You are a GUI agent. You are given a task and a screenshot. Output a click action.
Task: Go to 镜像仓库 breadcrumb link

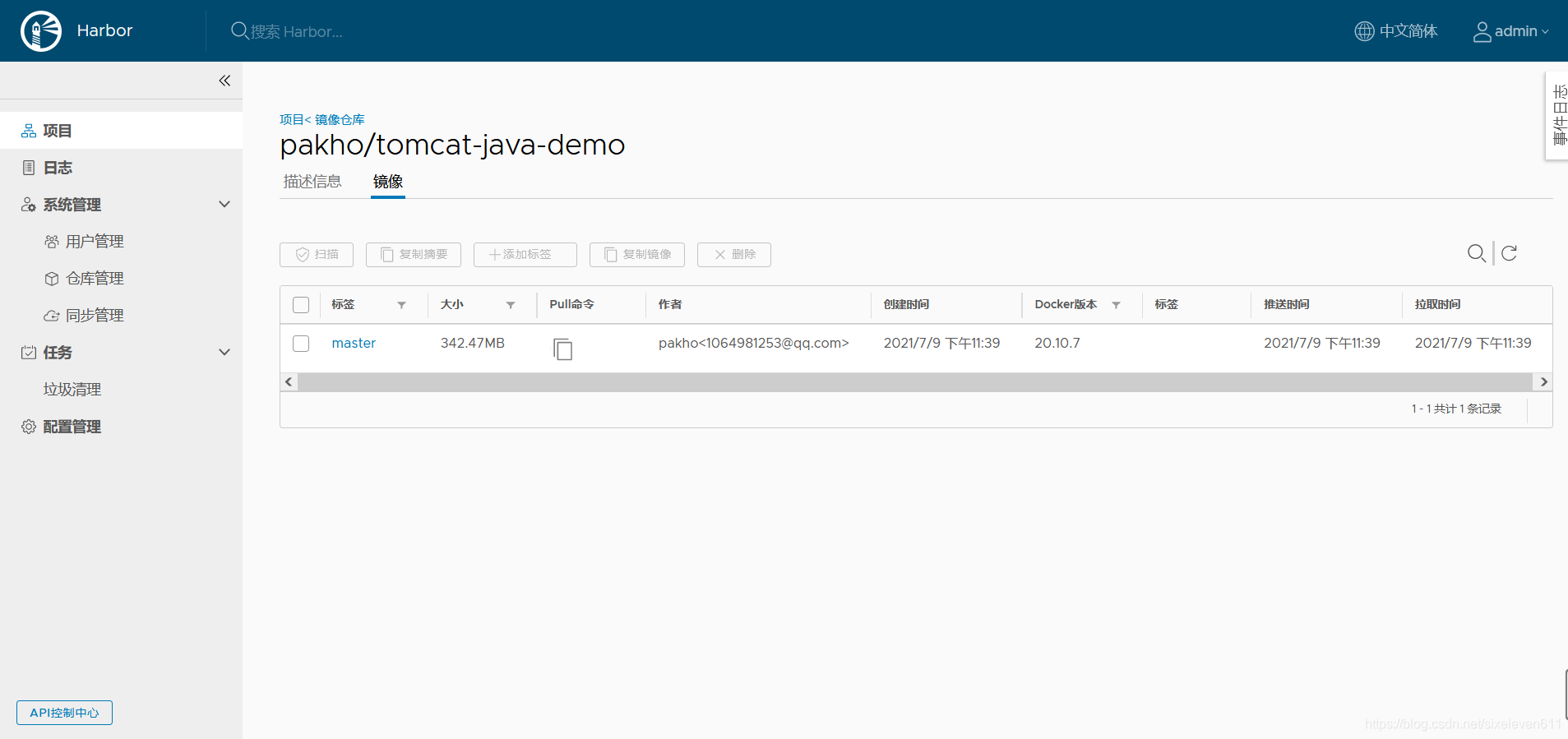[340, 120]
